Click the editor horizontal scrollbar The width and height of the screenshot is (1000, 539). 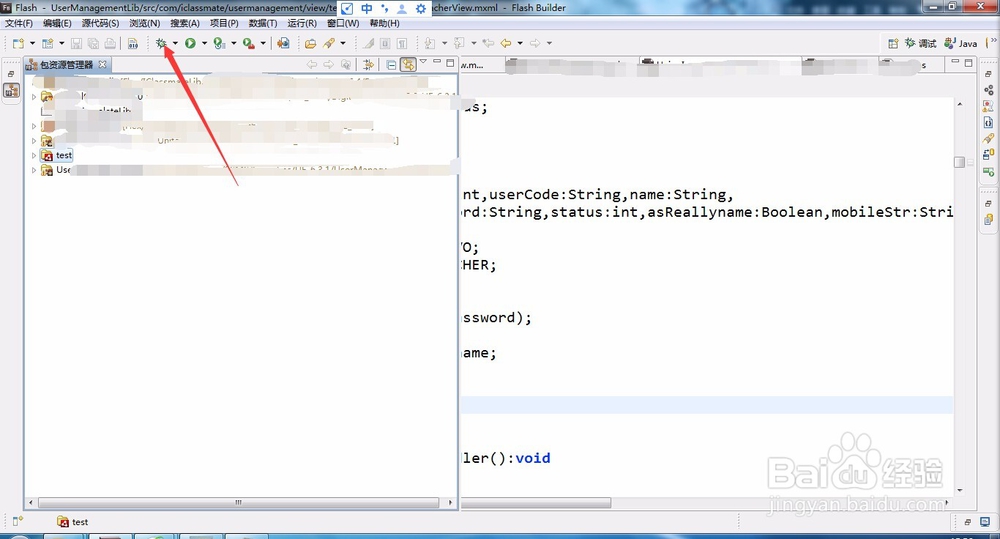[x=536, y=503]
